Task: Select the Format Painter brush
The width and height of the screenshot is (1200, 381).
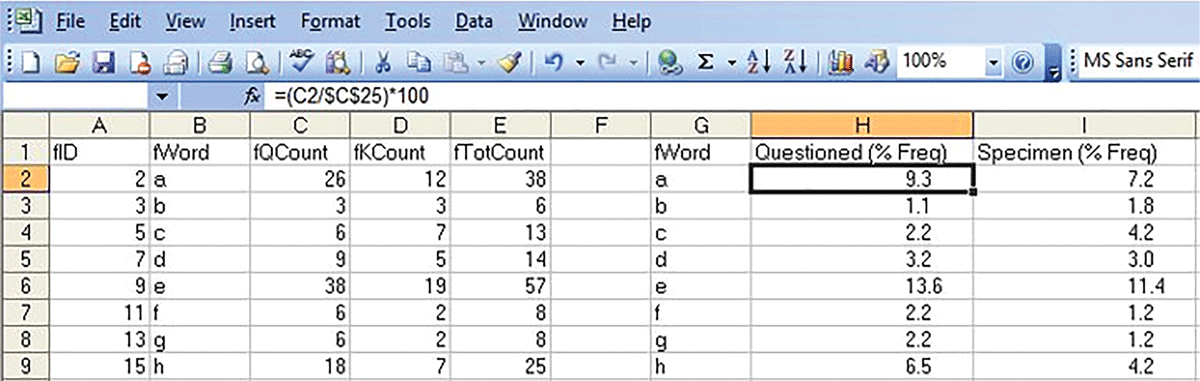Action: tap(510, 63)
